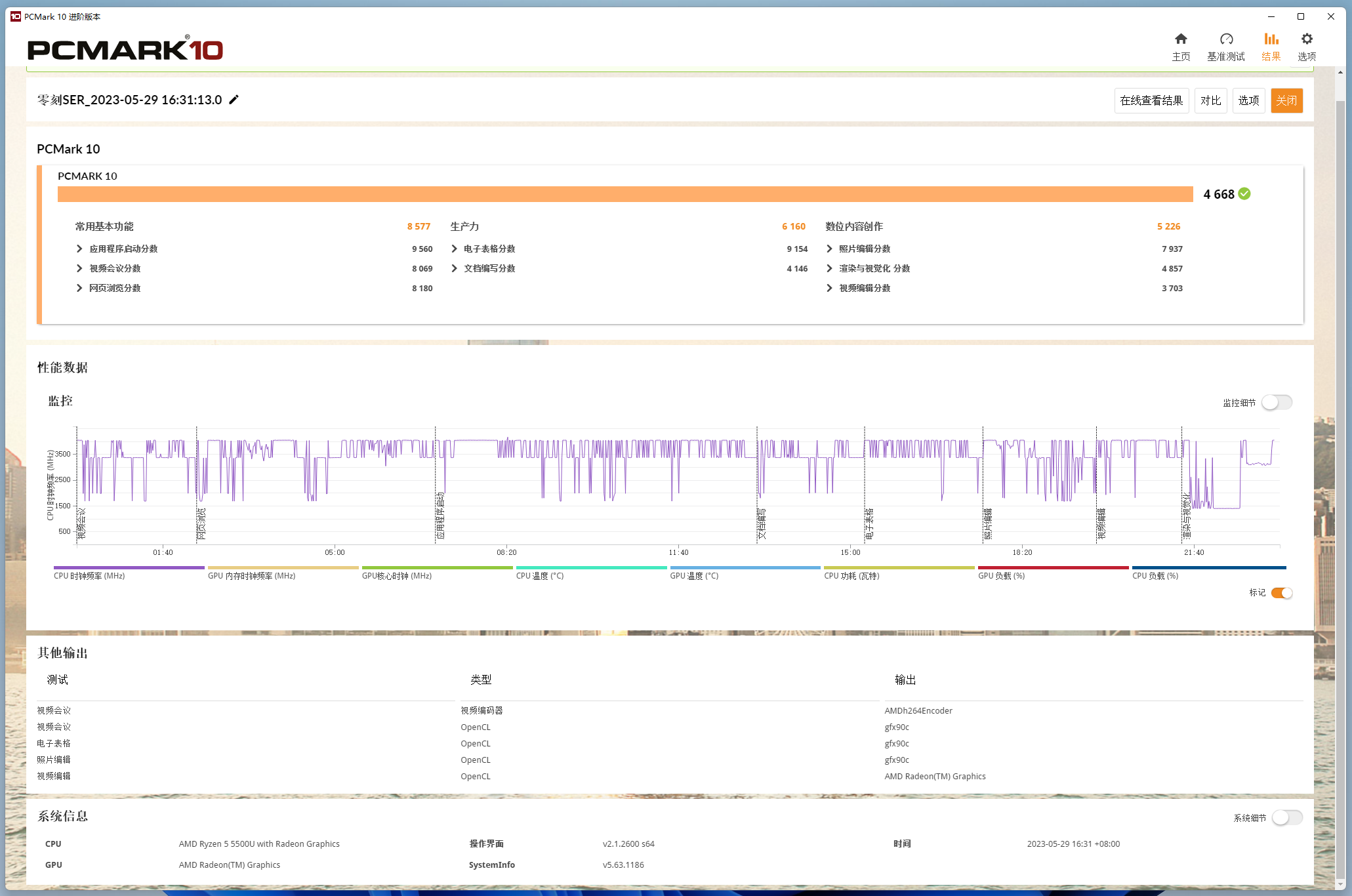Image resolution: width=1352 pixels, height=896 pixels.
Task: Enable the 监控细节 monitoring details toggle
Action: 1277,402
